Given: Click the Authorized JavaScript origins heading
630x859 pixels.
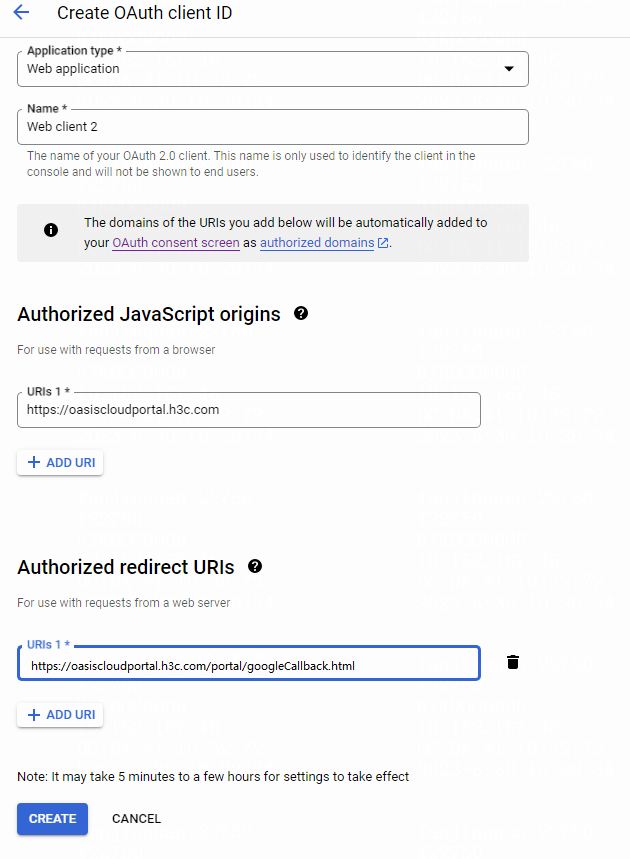Looking at the screenshot, I should point(149,314).
